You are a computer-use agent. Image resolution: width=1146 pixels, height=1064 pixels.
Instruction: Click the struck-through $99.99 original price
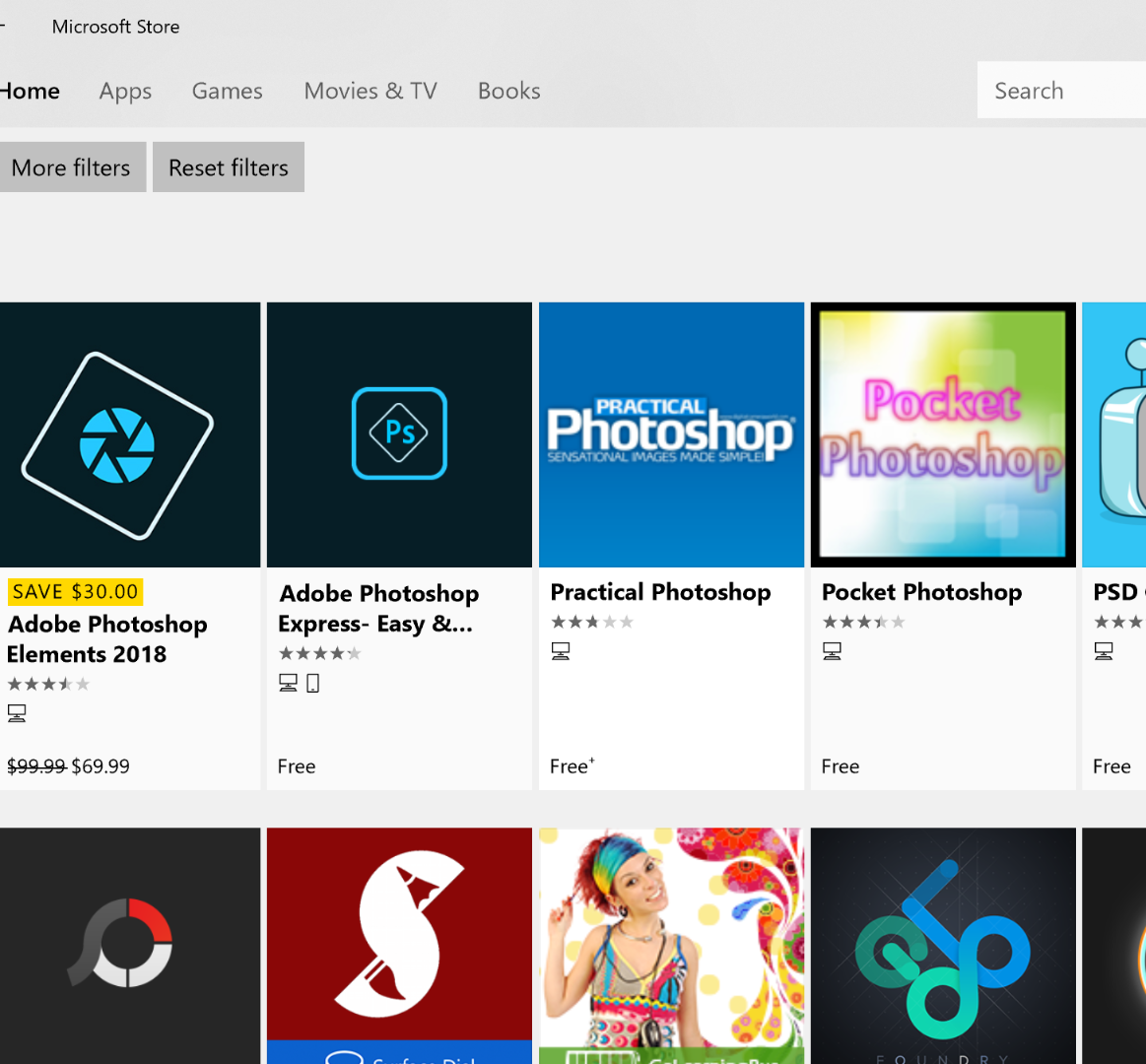pos(36,765)
